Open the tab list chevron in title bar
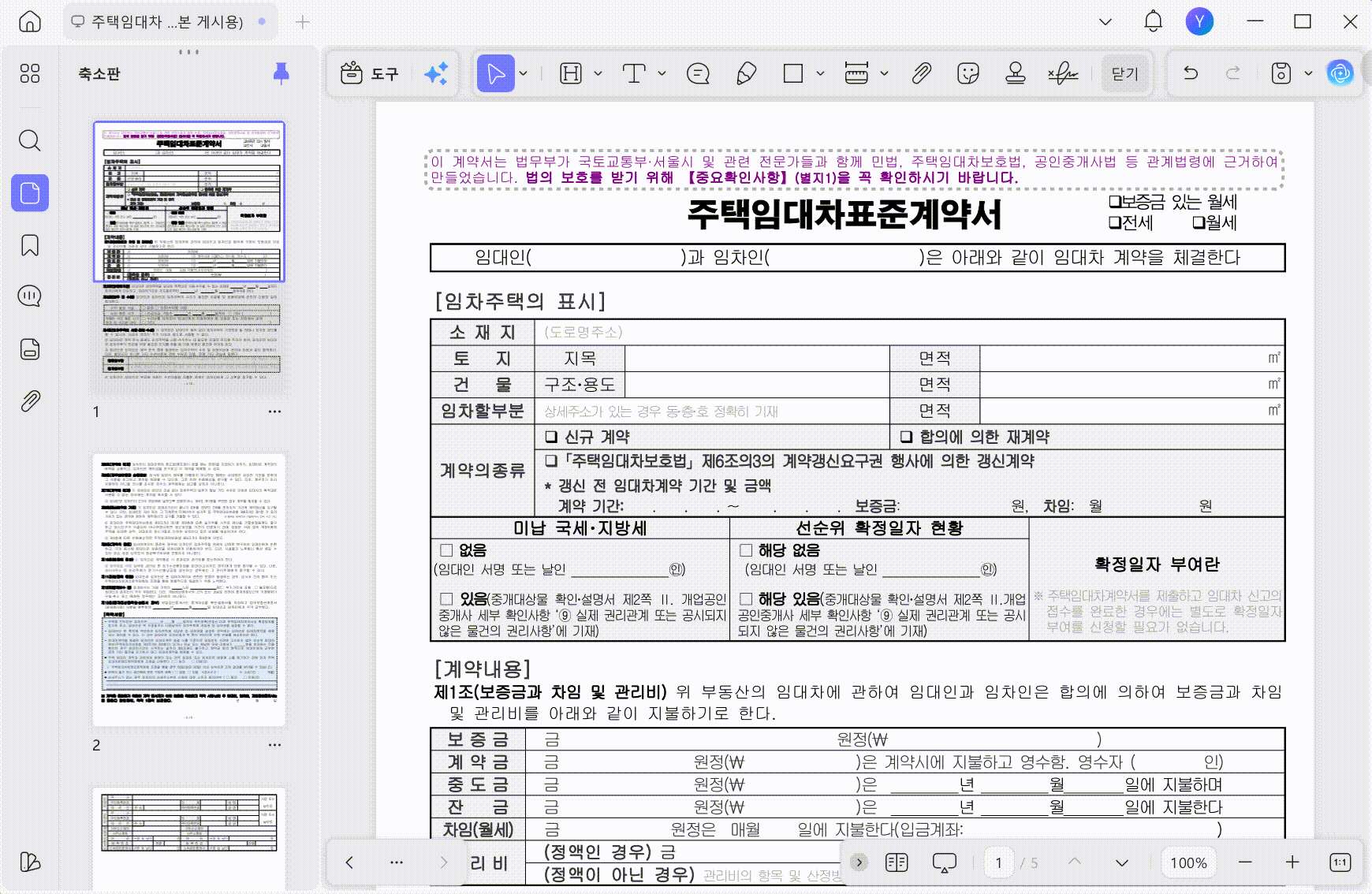 [1105, 21]
